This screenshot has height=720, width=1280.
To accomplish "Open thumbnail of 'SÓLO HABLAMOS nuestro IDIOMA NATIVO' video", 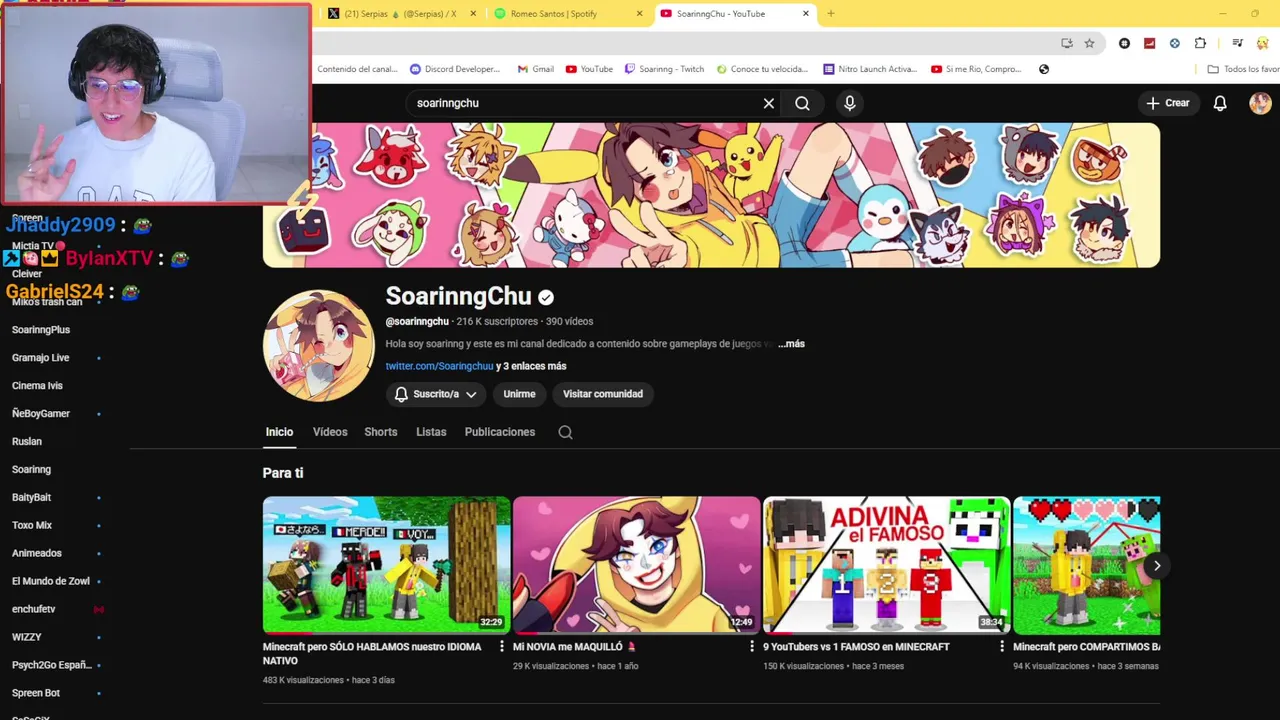I will pyautogui.click(x=386, y=565).
